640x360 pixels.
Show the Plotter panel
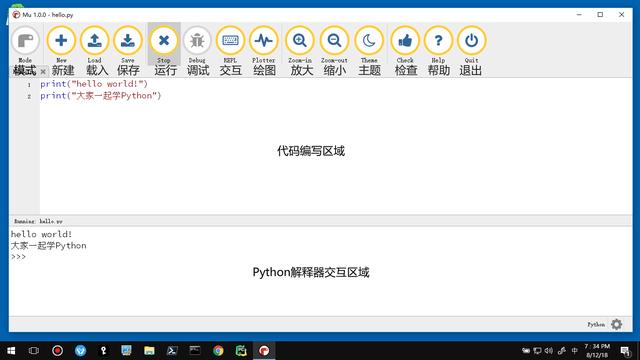(264, 41)
